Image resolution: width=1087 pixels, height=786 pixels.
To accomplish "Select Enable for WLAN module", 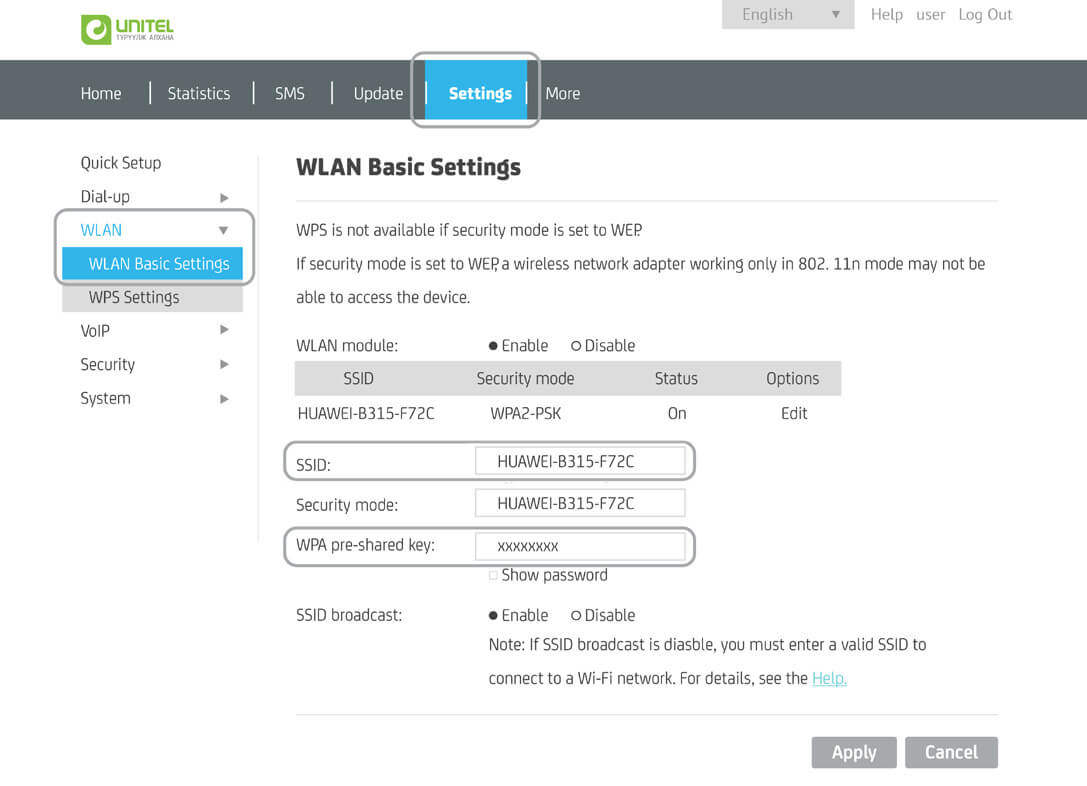I will pyautogui.click(x=494, y=346).
